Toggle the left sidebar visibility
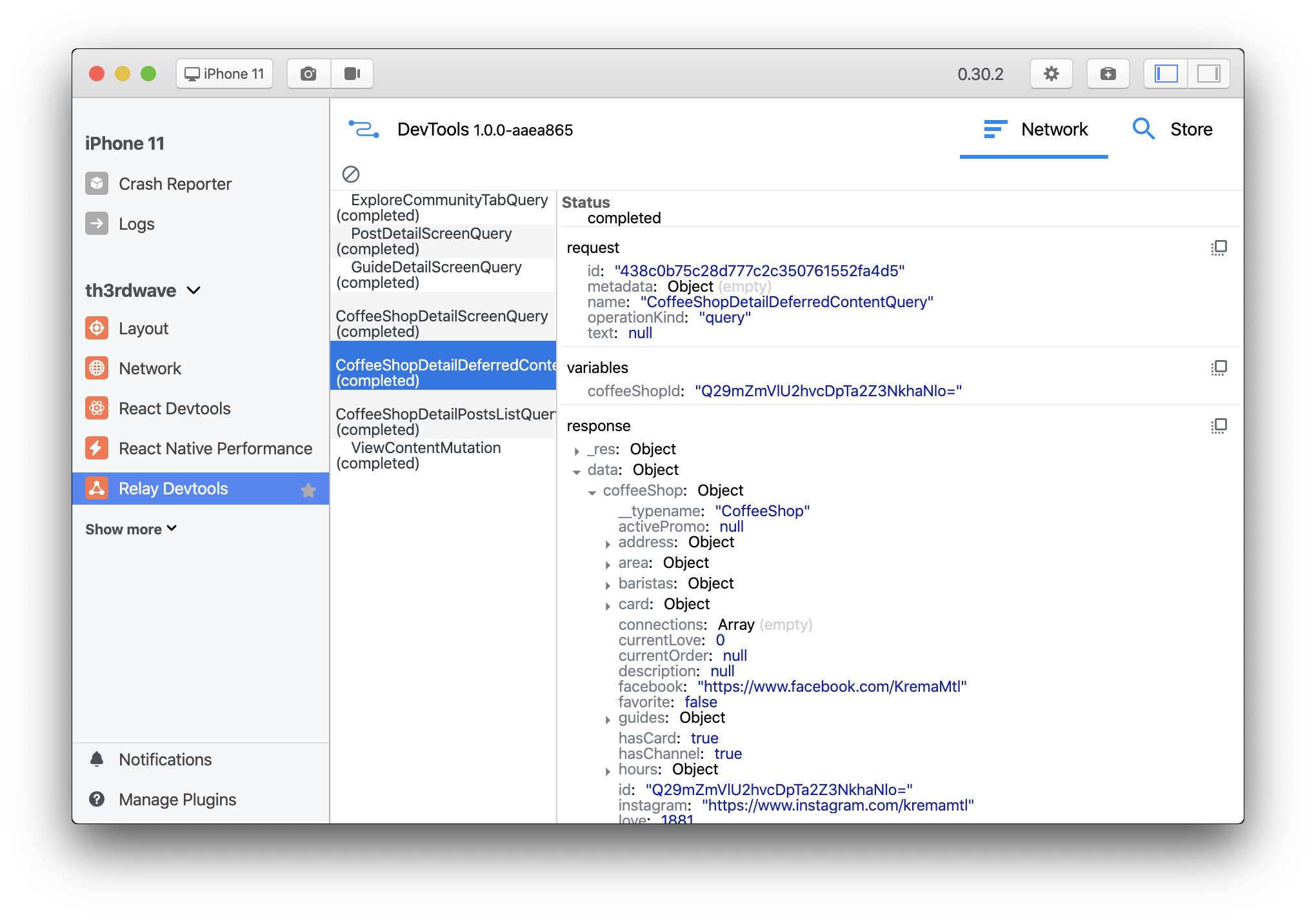 [1166, 74]
